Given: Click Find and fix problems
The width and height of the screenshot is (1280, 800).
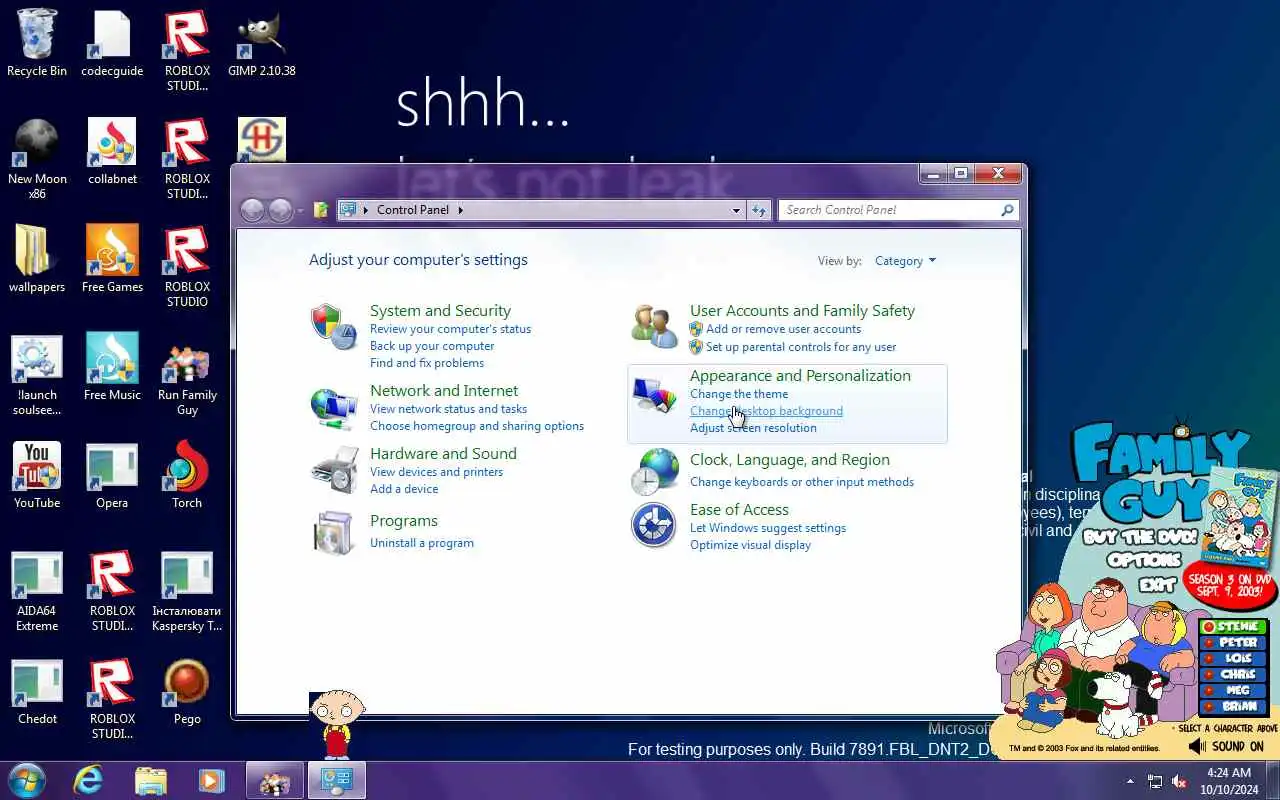Looking at the screenshot, I should [427, 363].
